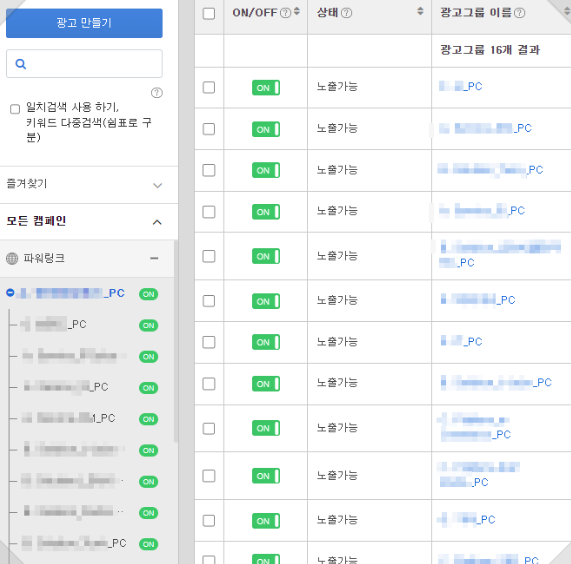Click help icon next to 상태 header
Viewport: 571px width, 564px height.
tap(347, 13)
